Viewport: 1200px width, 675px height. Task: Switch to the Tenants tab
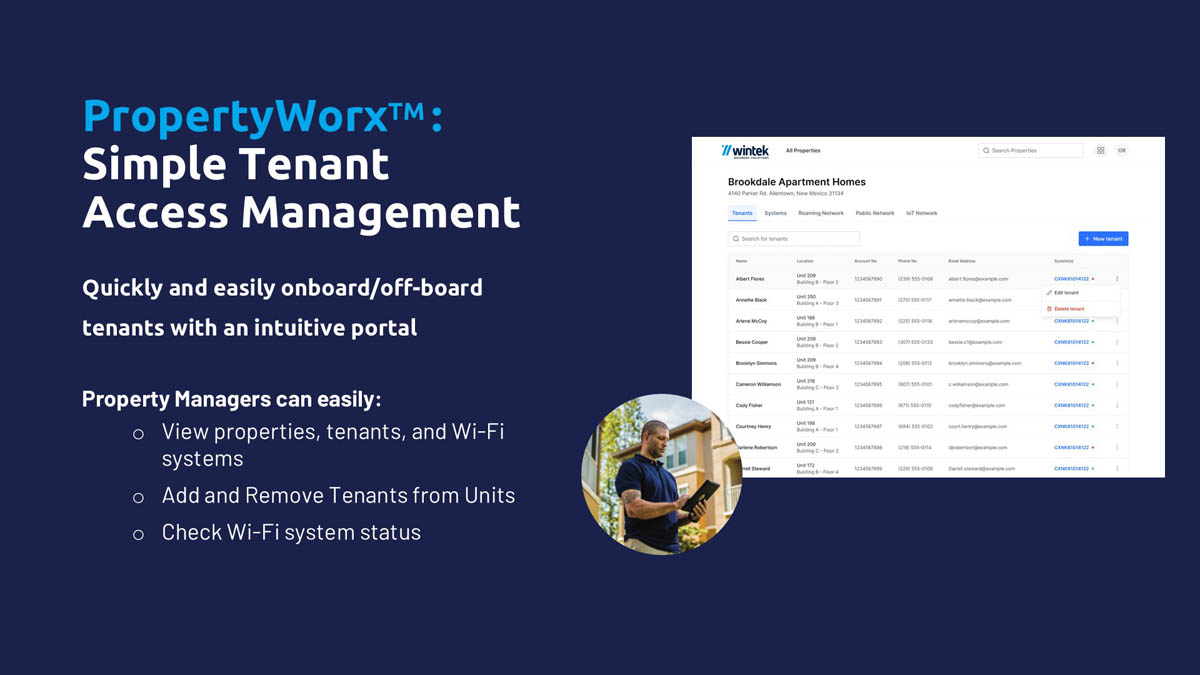tap(742, 213)
